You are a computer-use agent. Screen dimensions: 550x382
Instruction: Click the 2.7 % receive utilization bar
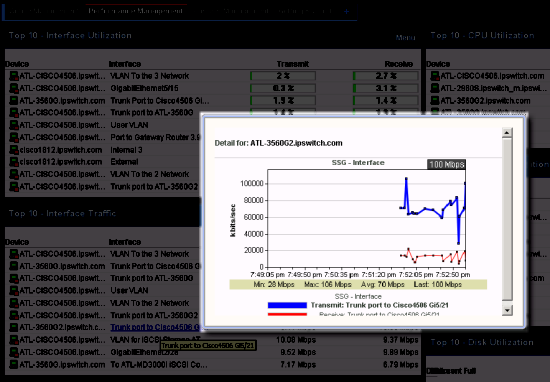click(x=385, y=76)
